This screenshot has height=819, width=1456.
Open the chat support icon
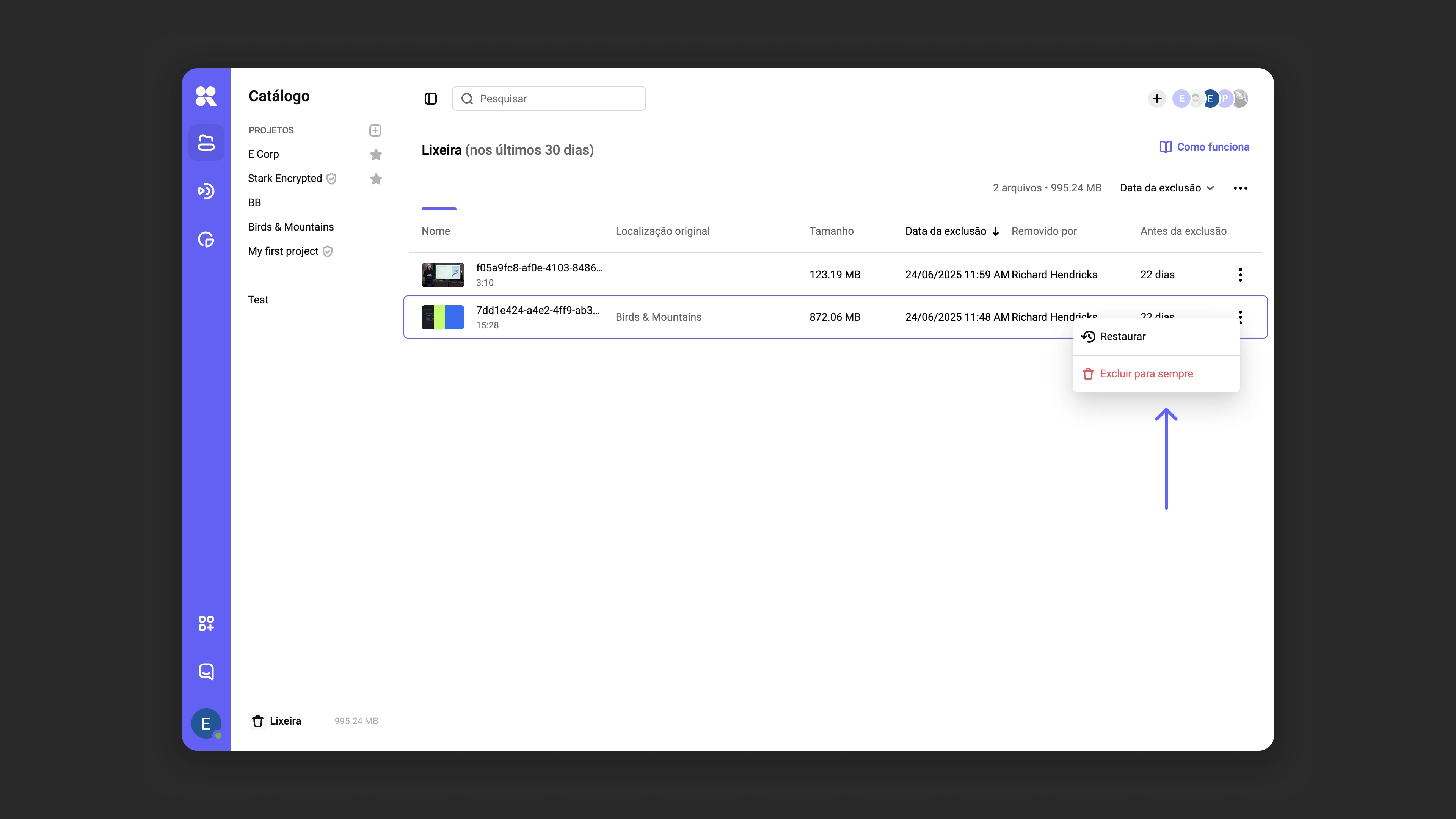[206, 672]
